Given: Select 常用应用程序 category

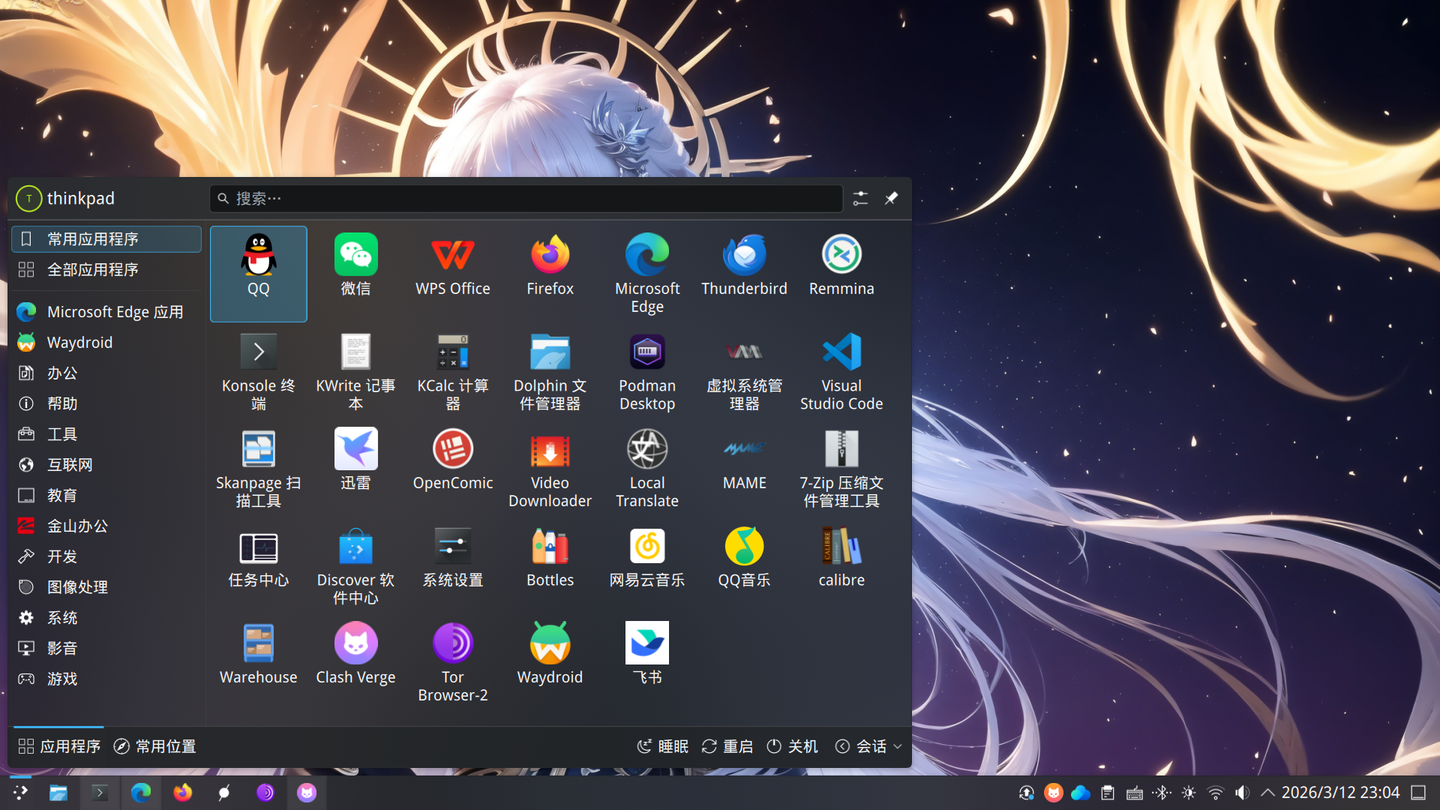Looking at the screenshot, I should pos(106,239).
